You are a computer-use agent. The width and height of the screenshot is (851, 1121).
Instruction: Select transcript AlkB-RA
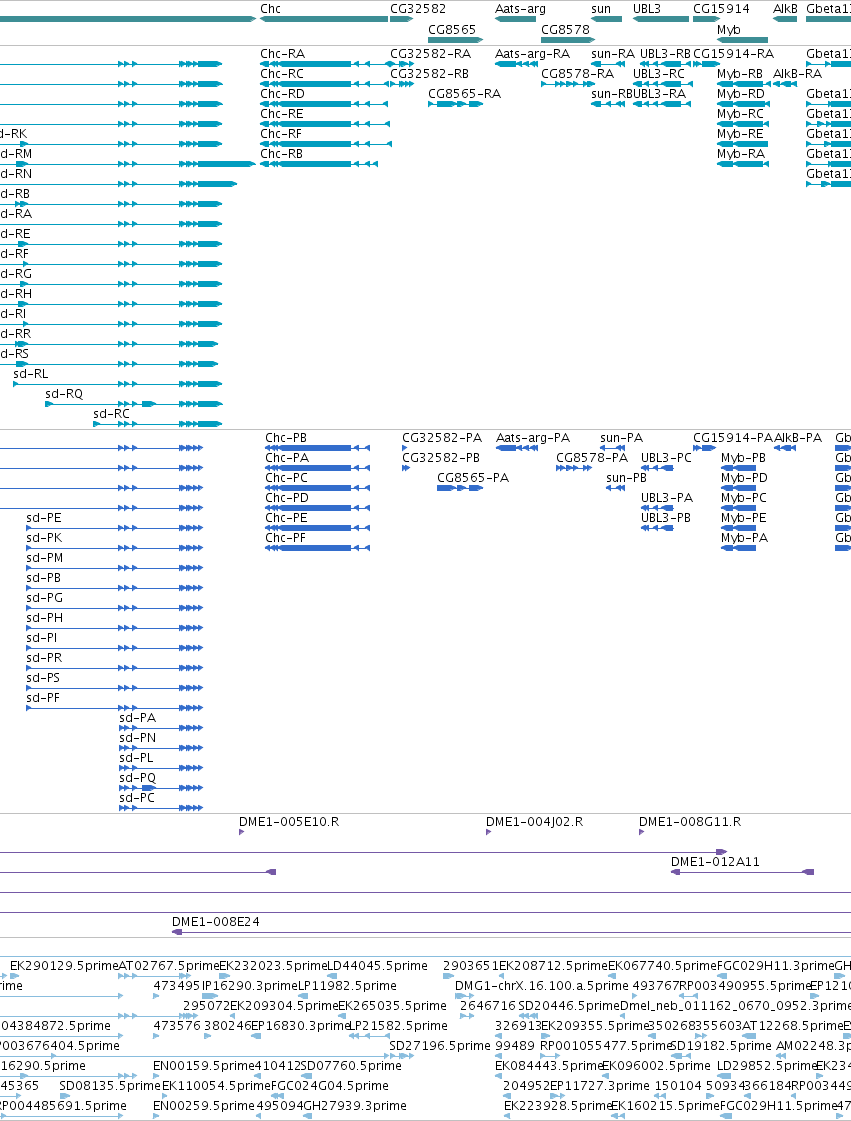[784, 84]
